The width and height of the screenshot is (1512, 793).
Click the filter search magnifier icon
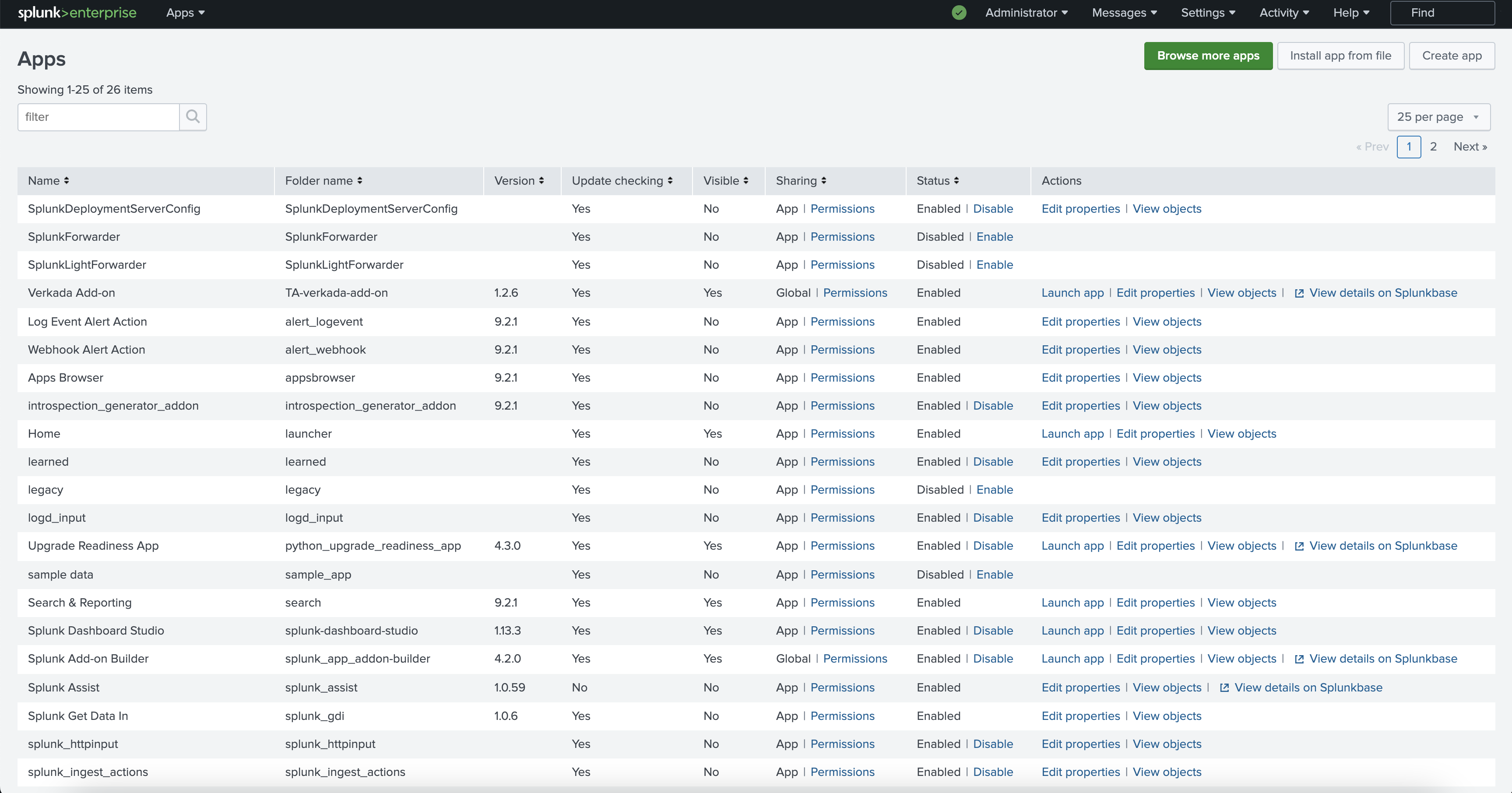[x=193, y=117]
